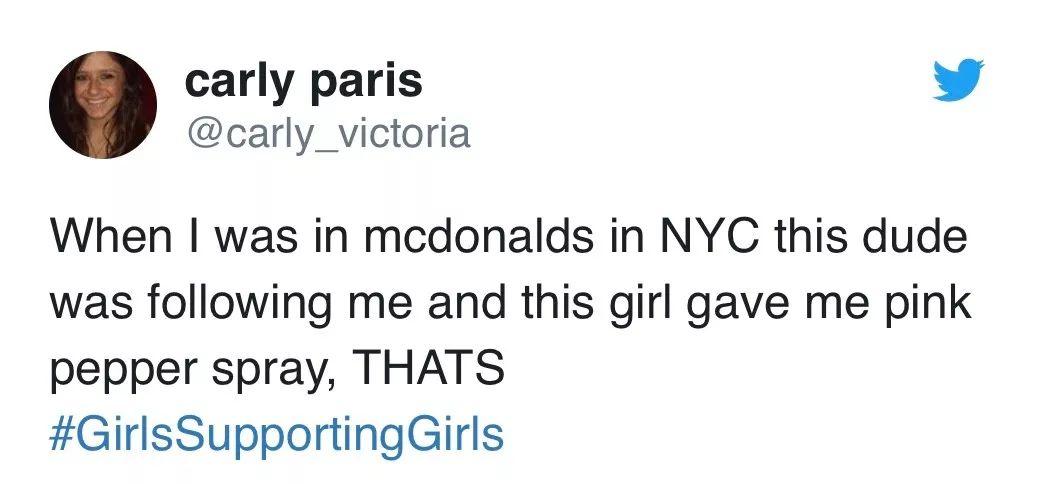Click the word gave in the tweet
The height and width of the screenshot is (484, 1046).
coord(754,306)
